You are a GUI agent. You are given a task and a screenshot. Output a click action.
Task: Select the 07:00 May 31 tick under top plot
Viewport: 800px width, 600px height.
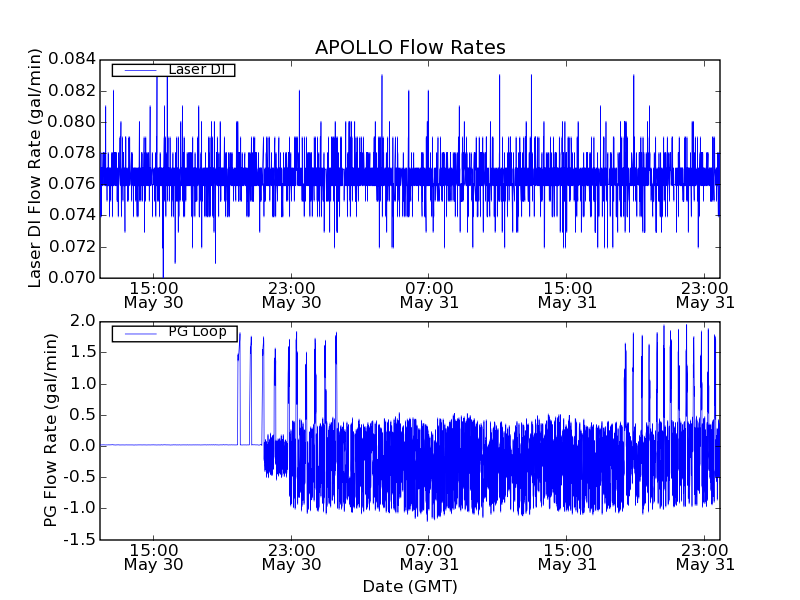pos(429,294)
